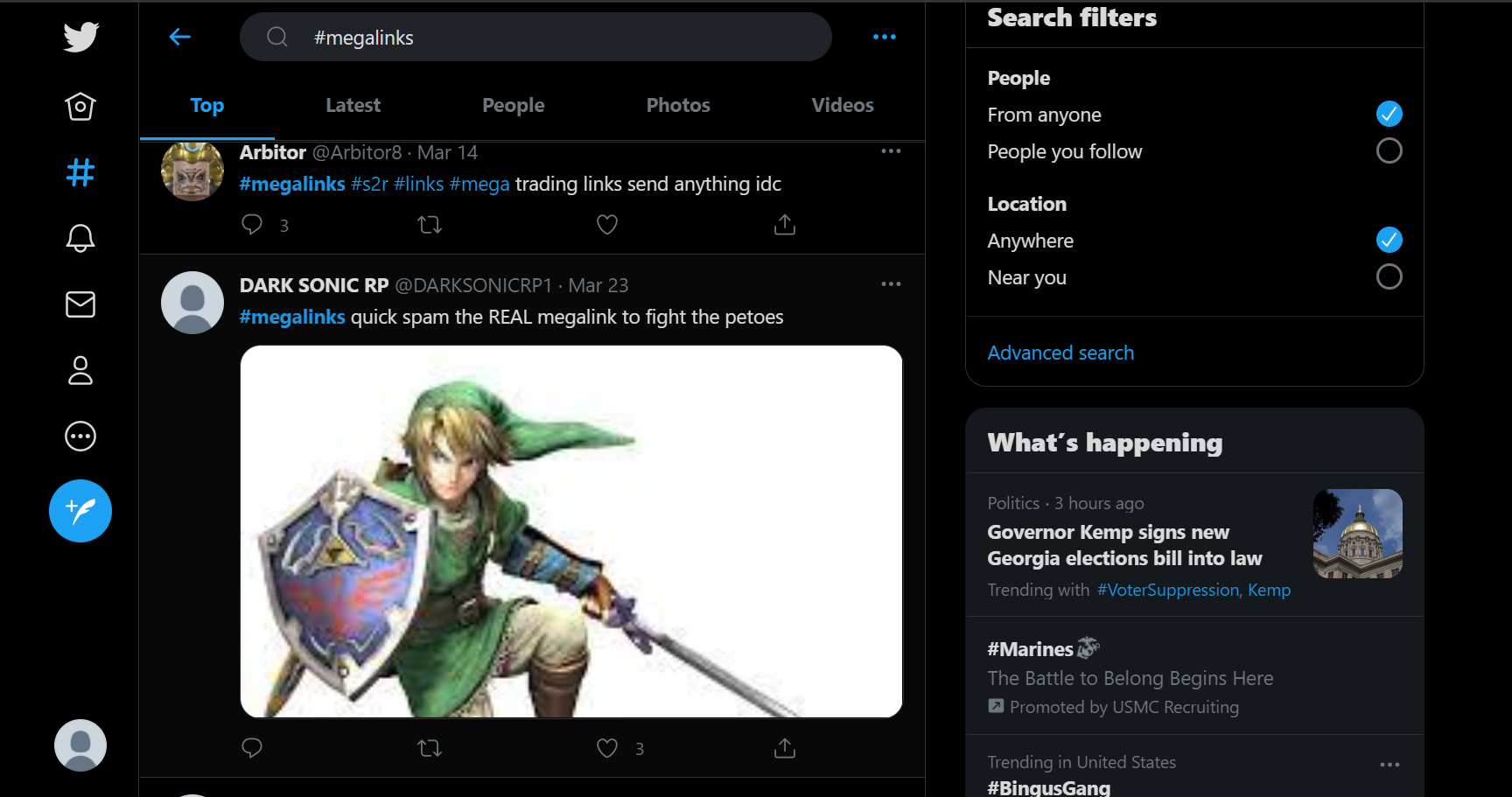Share the DARK SONIC RP tweet
This screenshot has width=1512, height=797.
coord(785,748)
